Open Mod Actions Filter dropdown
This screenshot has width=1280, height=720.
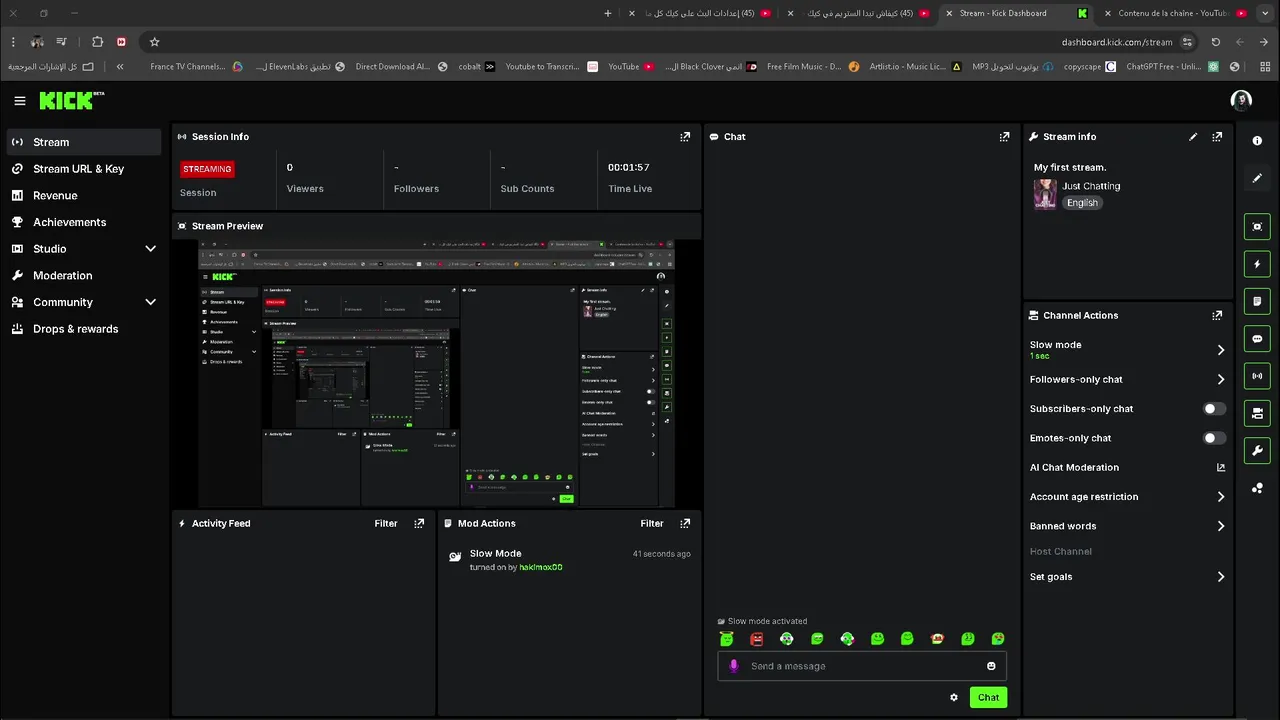652,523
